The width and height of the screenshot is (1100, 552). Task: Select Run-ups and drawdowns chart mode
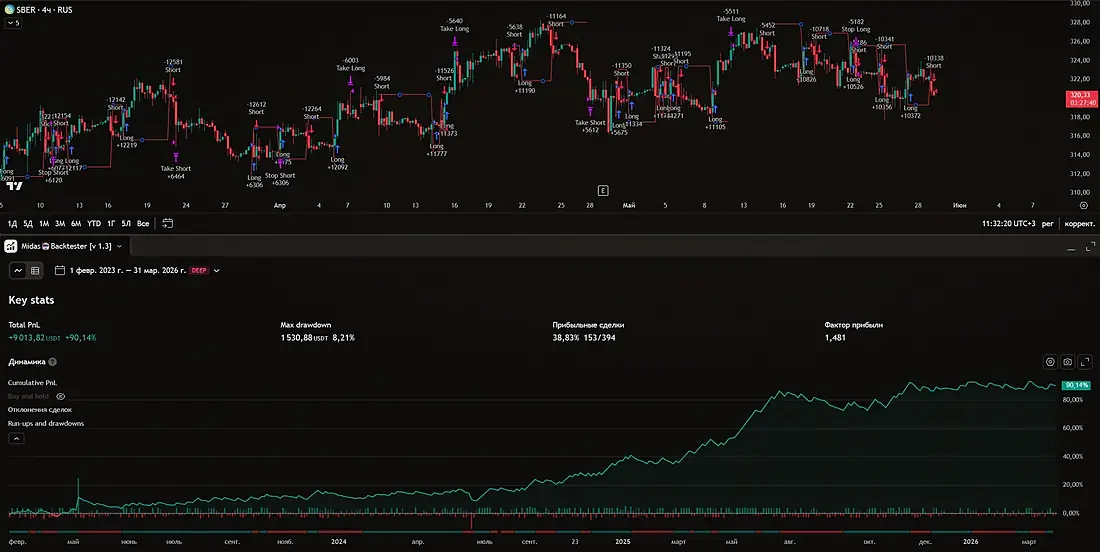[x=46, y=424]
